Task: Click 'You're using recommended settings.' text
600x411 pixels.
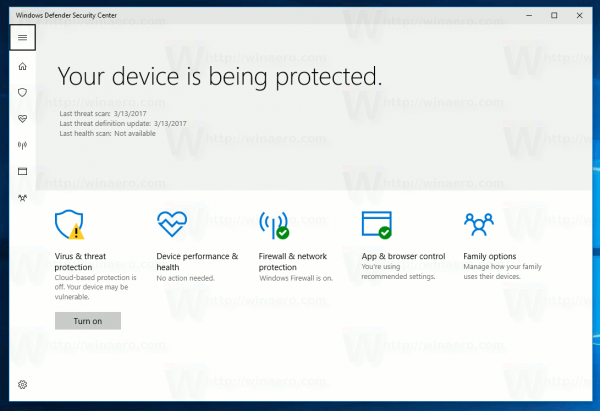Action: tap(398, 272)
